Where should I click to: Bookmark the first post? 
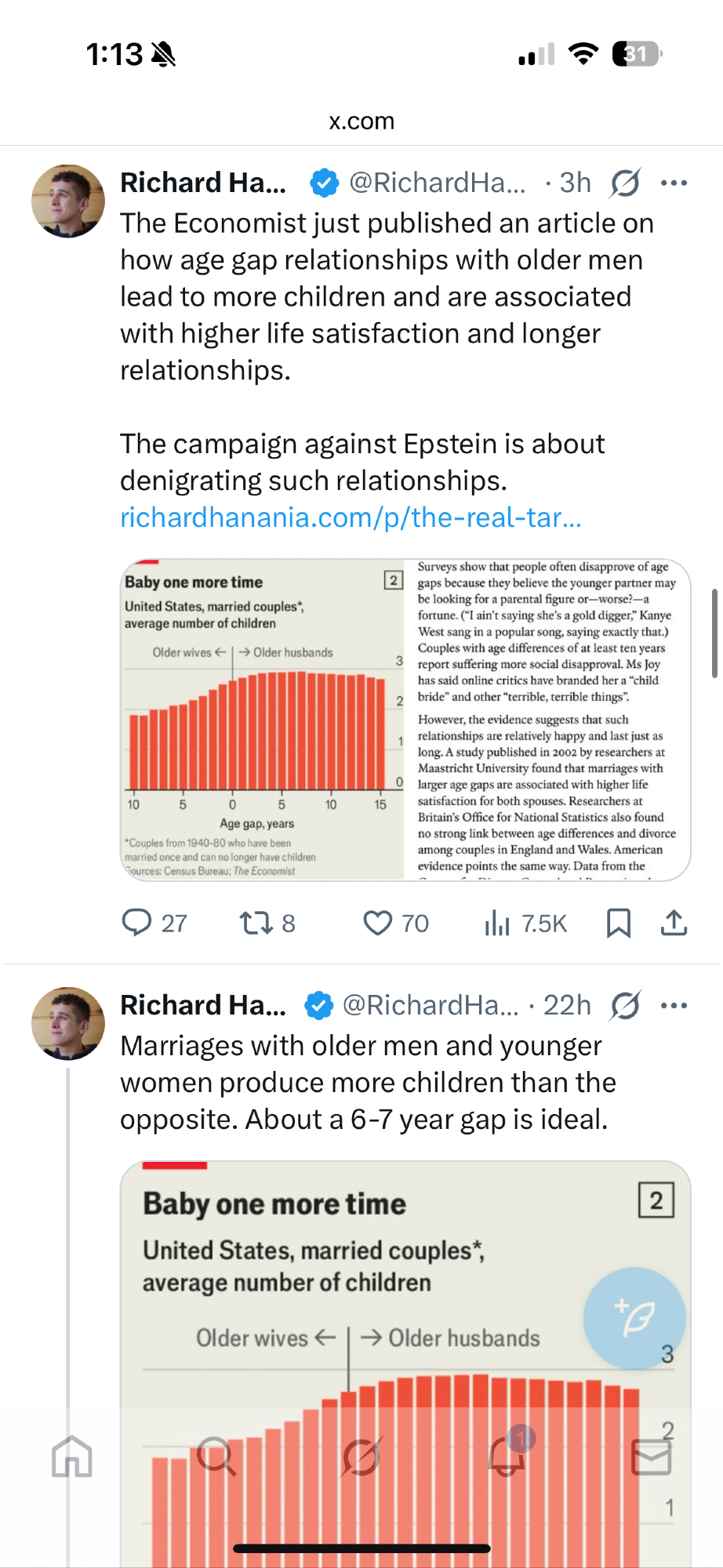click(618, 923)
